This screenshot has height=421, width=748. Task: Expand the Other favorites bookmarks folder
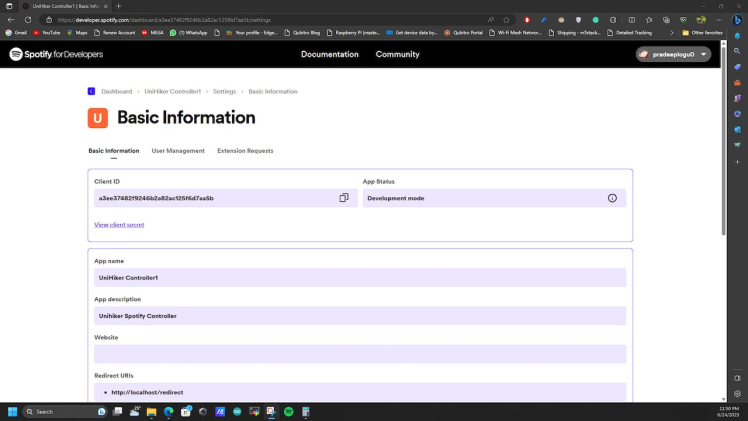coord(703,32)
